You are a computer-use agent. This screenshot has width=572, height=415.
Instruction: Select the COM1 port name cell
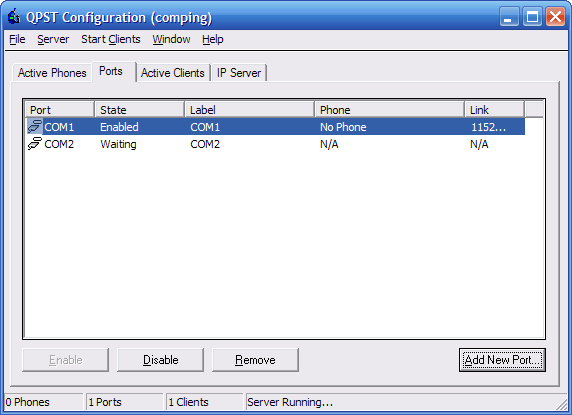click(59, 127)
